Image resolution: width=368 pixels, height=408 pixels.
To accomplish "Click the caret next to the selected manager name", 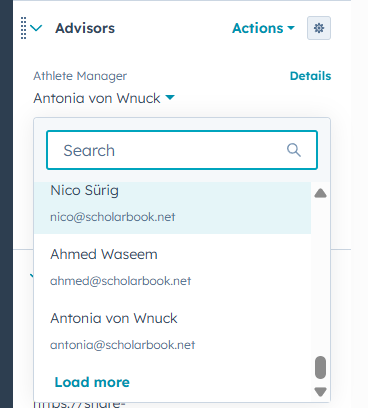I will click(170, 97).
